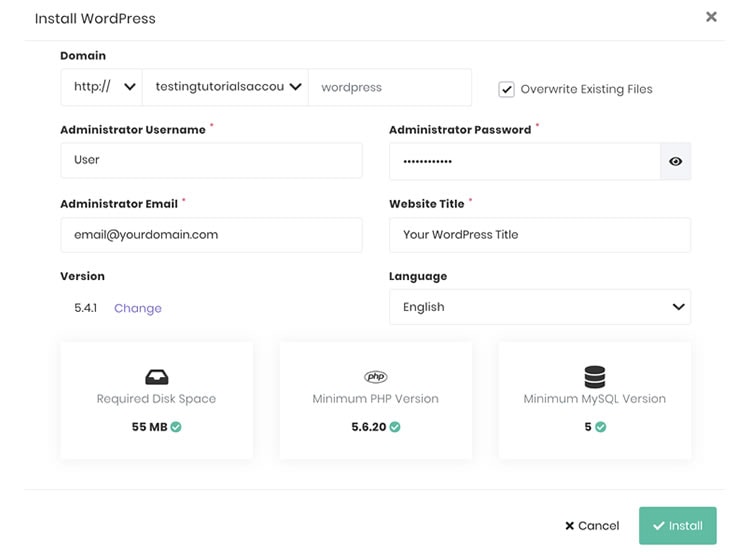Click the Domain label
Viewport: 750px width, 560px height.
tap(83, 55)
